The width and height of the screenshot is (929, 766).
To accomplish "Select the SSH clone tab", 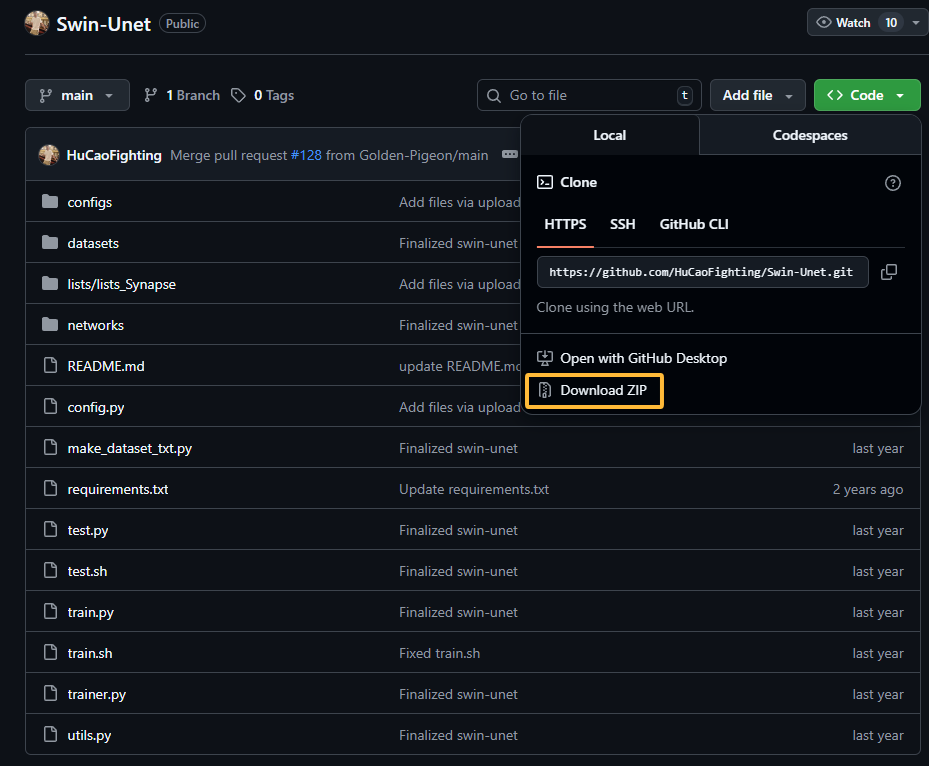I will click(x=623, y=225).
